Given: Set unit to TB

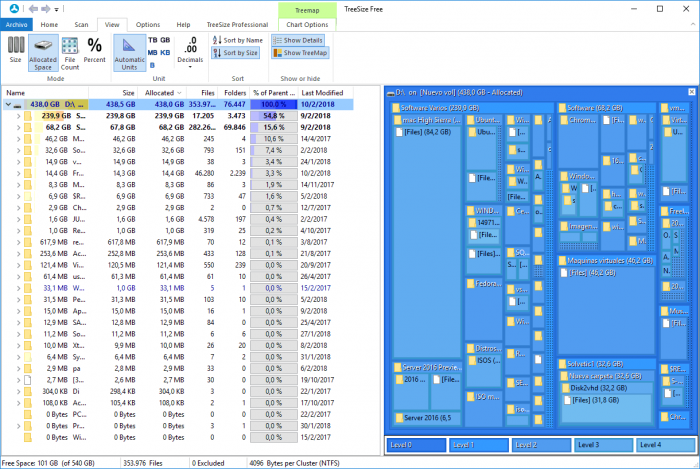Looking at the screenshot, I should pyautogui.click(x=152, y=40).
